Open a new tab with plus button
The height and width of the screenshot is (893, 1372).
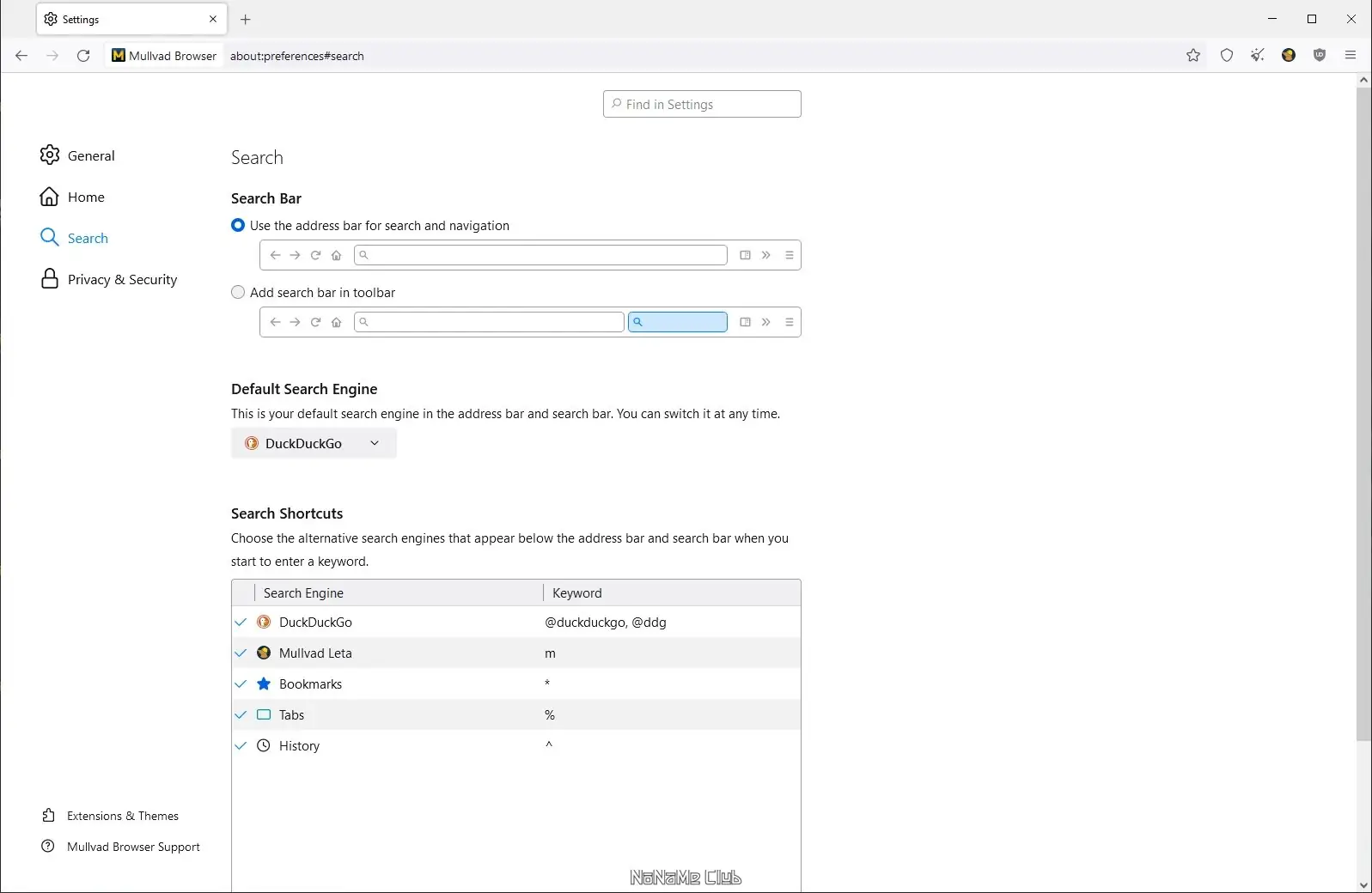click(x=246, y=19)
